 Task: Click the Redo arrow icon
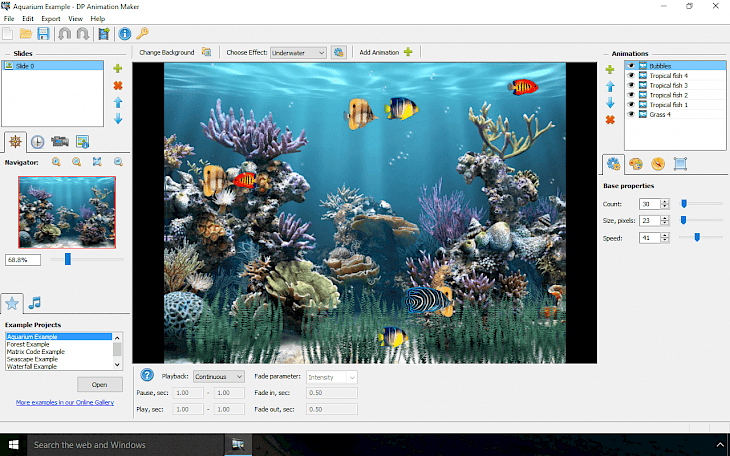[82, 34]
